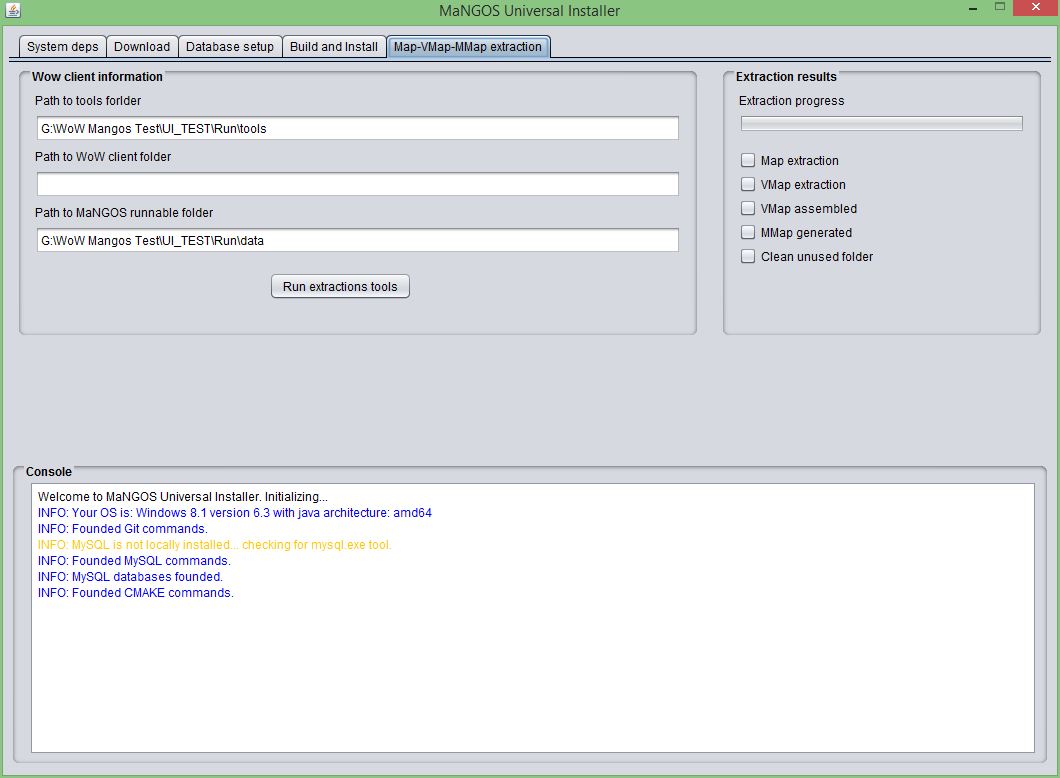Focus the Path to tools folder field

(x=358, y=128)
